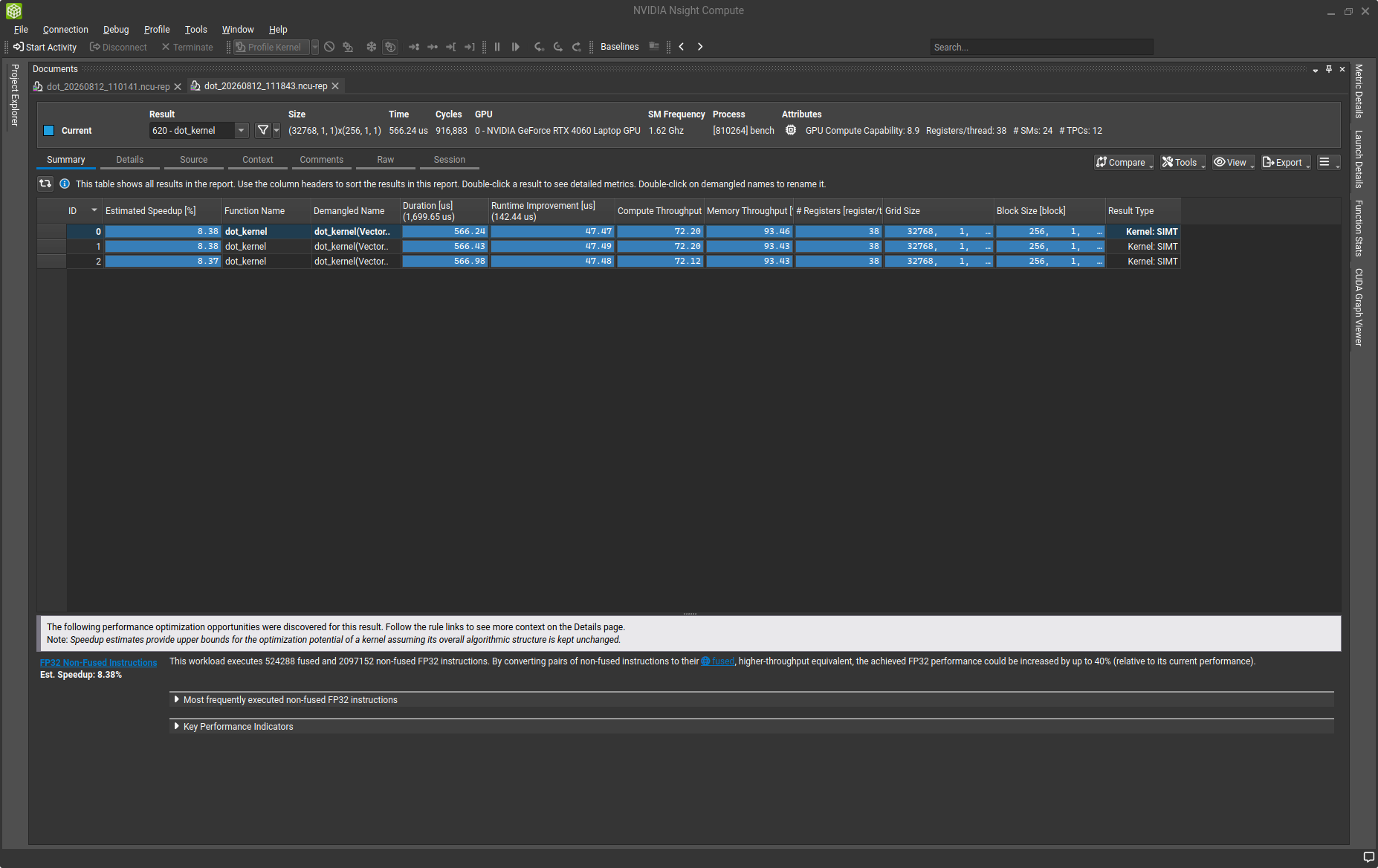Image resolution: width=1378 pixels, height=868 pixels.
Task: Open the feedback speech-bubble icon in the status bar
Action: tap(1368, 857)
